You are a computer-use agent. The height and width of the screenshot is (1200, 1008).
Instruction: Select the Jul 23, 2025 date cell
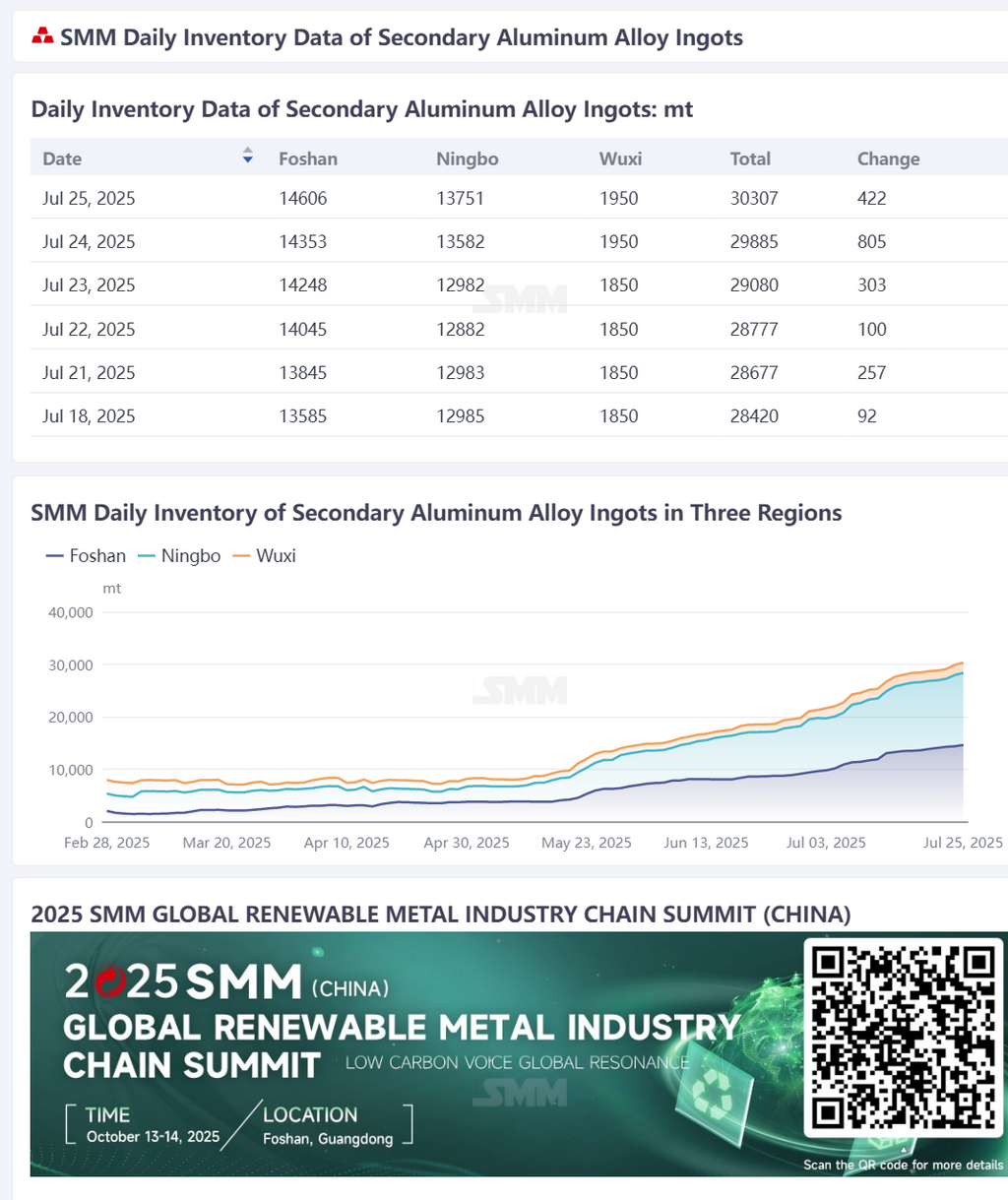(89, 284)
